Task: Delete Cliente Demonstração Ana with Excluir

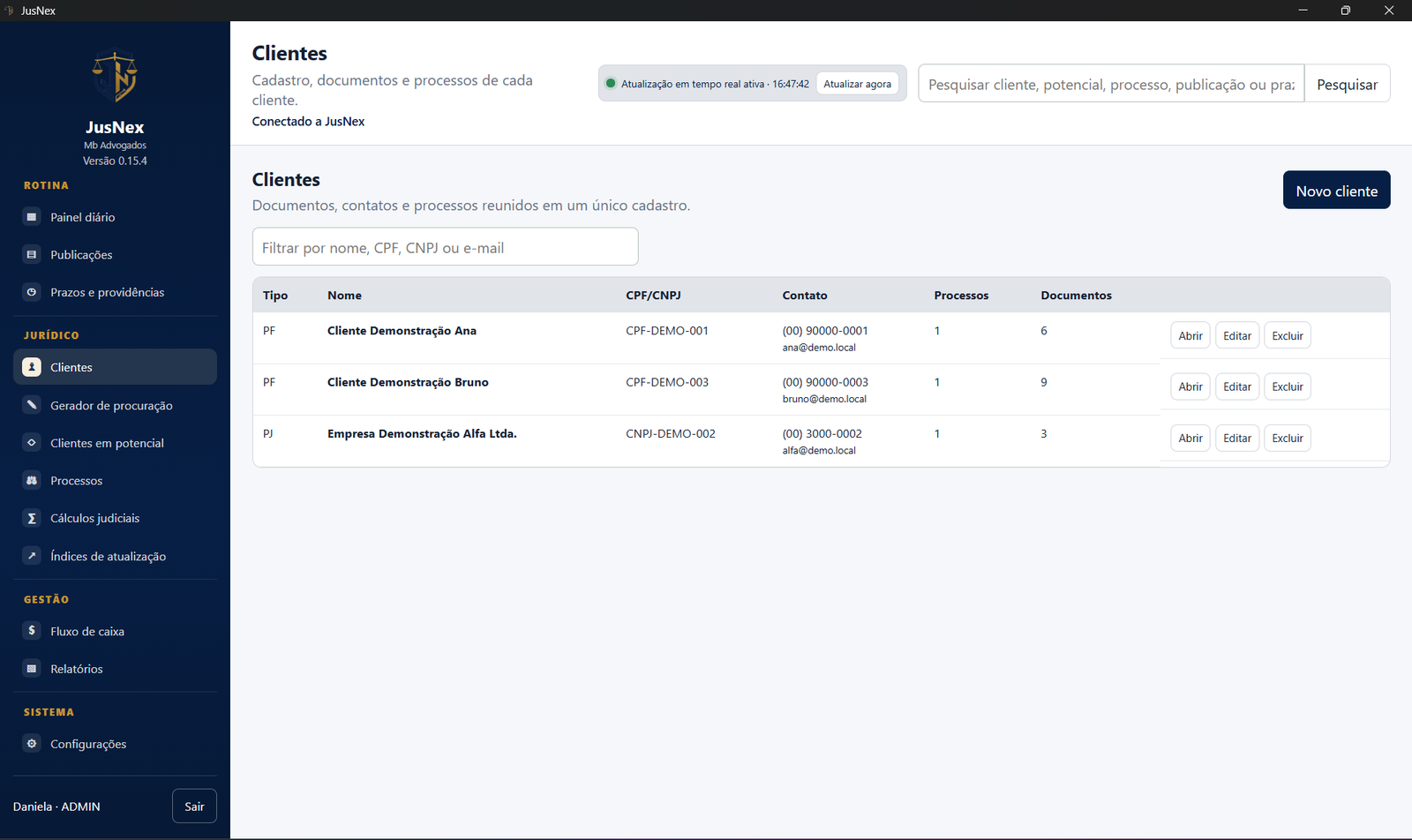Action: click(x=1288, y=335)
